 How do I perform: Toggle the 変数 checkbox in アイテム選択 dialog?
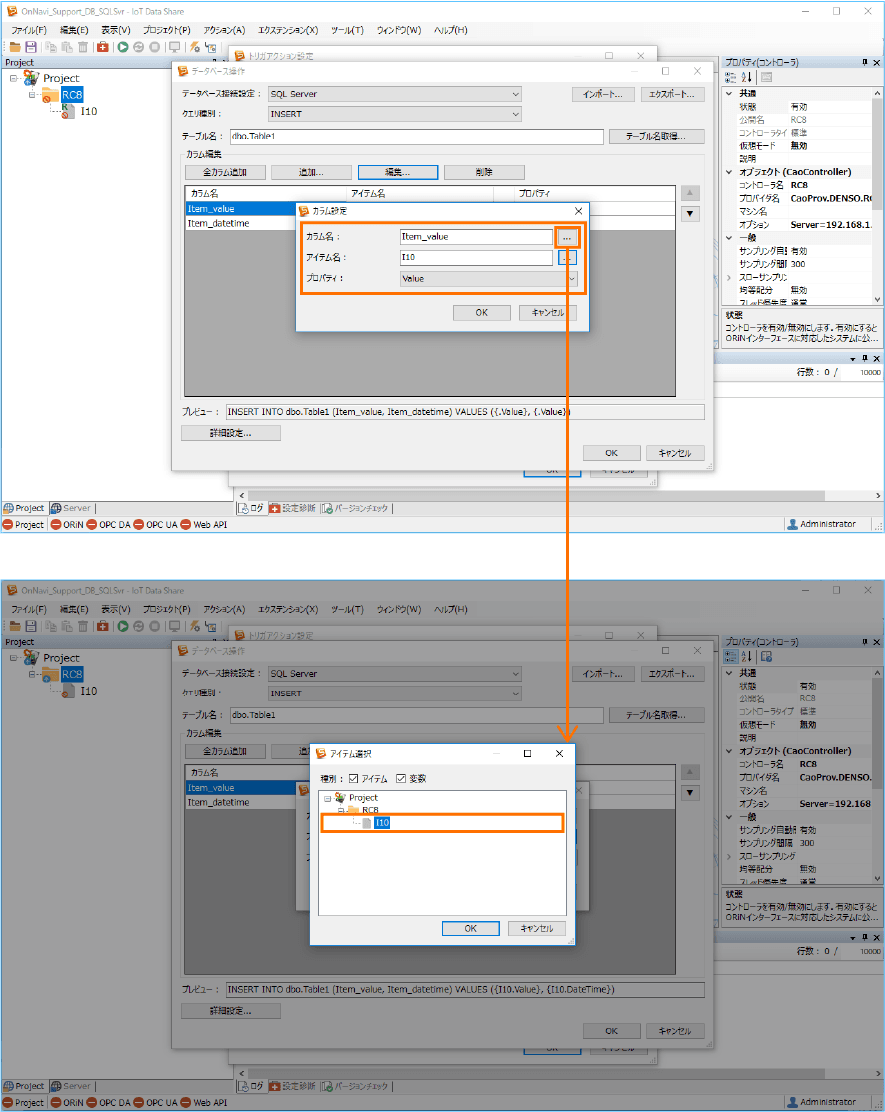[401, 779]
